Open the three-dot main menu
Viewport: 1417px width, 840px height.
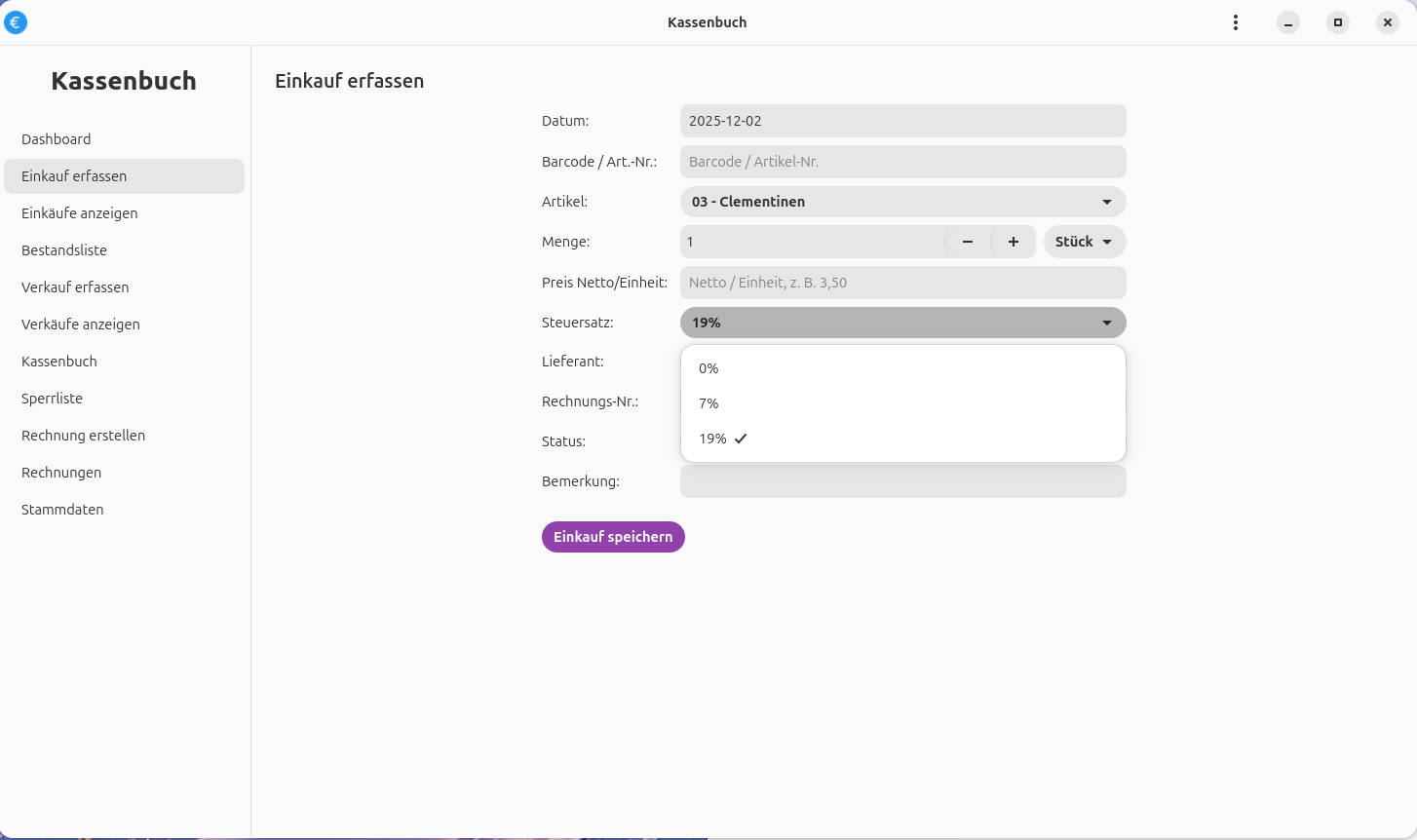tap(1235, 22)
